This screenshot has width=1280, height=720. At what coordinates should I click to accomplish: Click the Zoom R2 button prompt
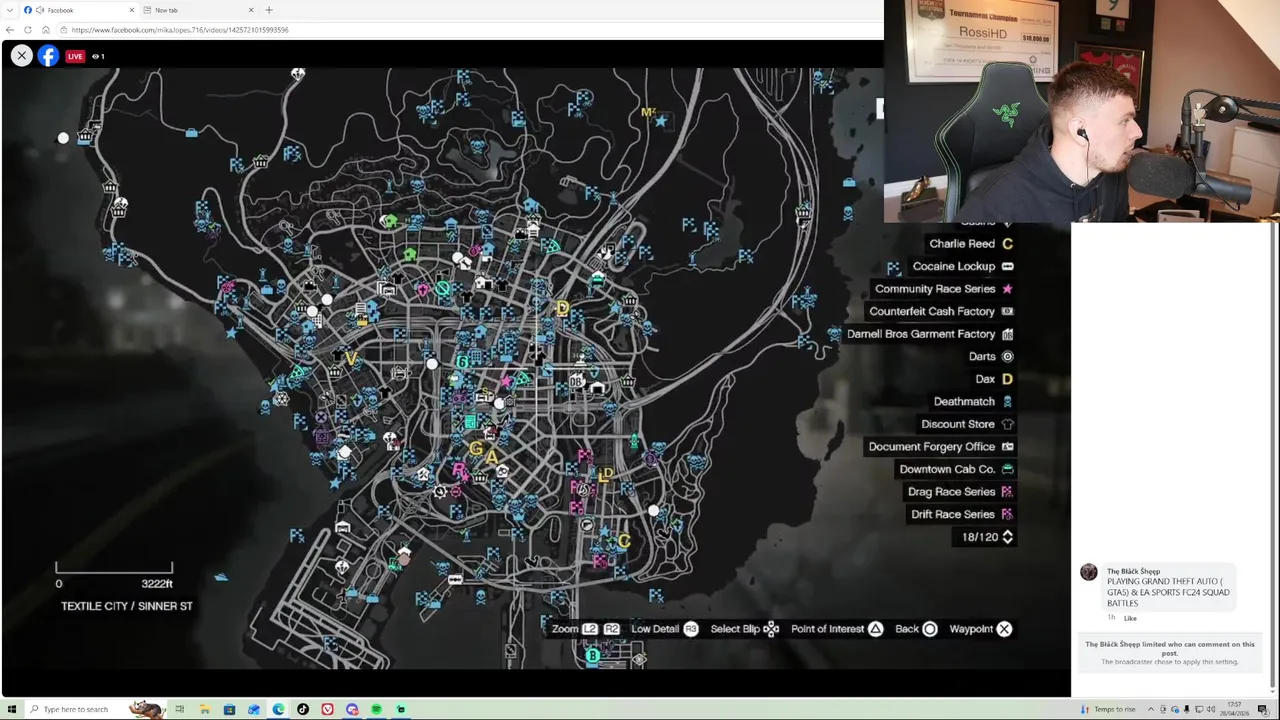click(611, 629)
